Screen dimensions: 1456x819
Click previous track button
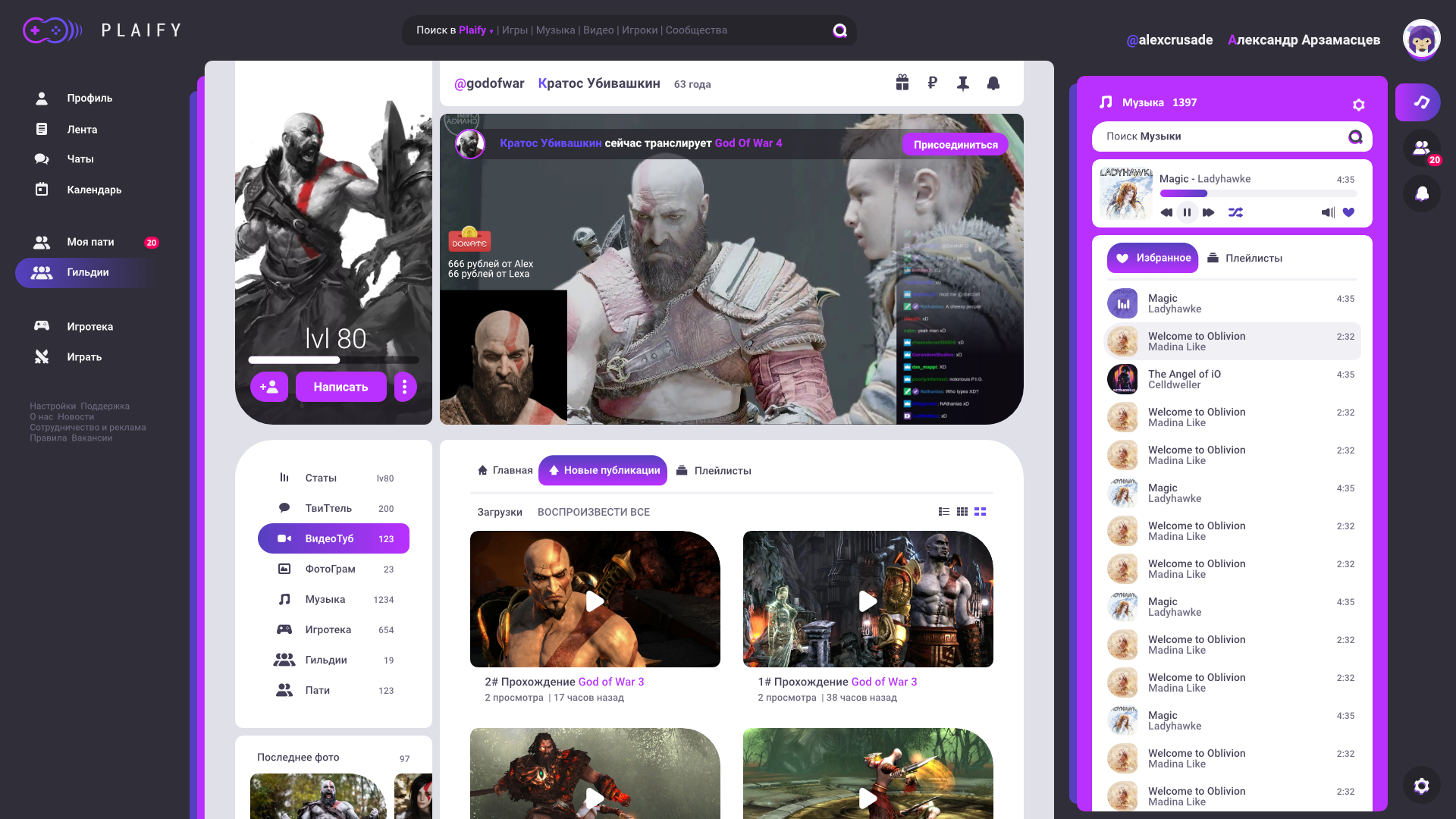tap(1166, 212)
